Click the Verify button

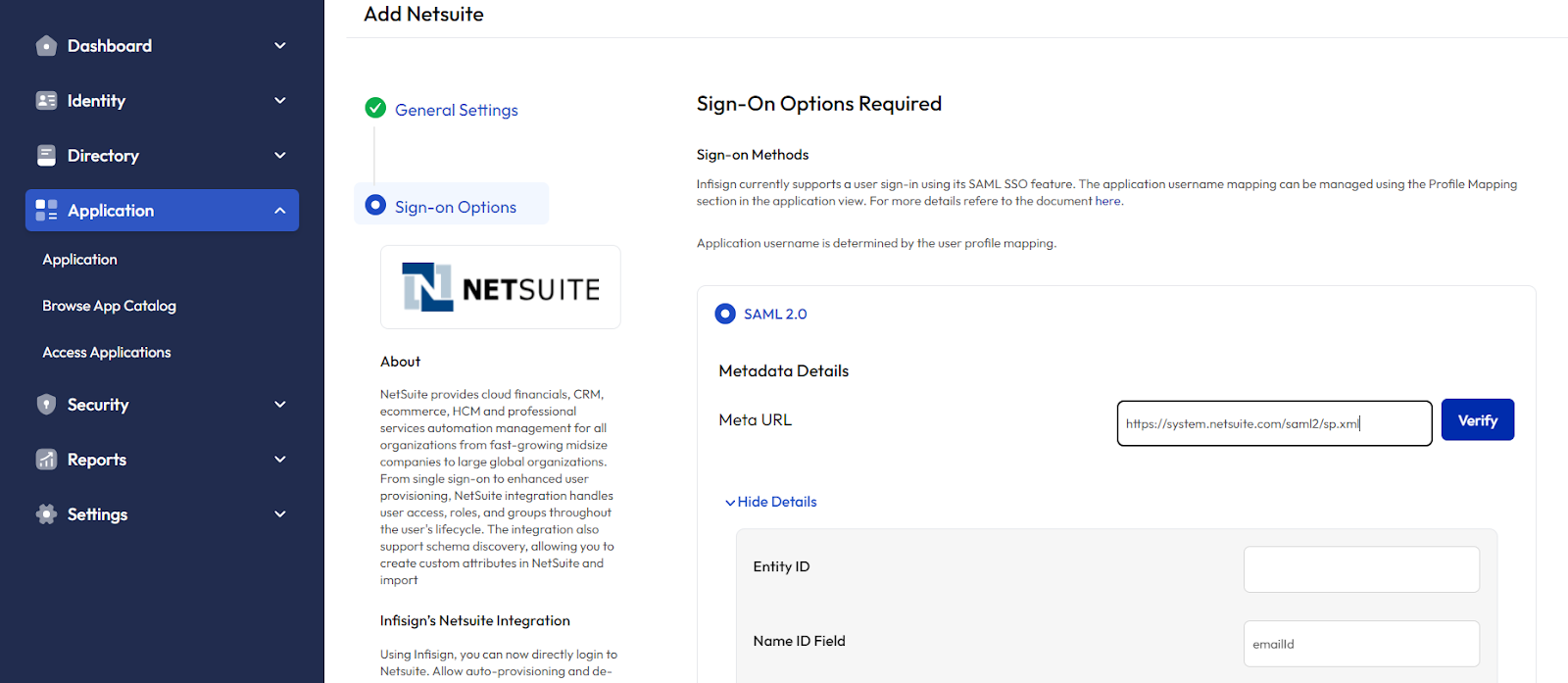(x=1477, y=420)
